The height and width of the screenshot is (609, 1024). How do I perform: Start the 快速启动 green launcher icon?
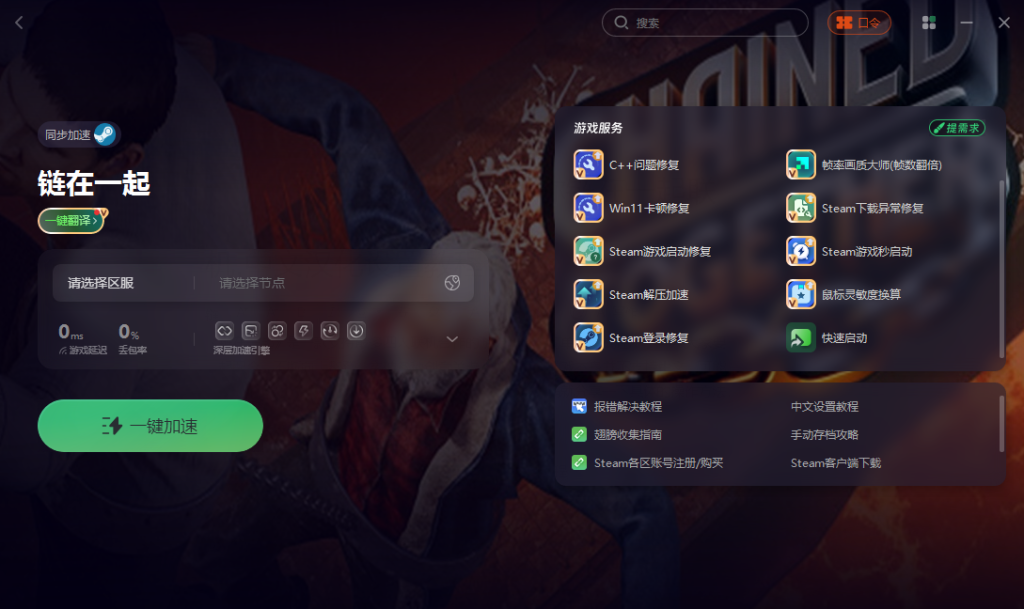click(800, 337)
